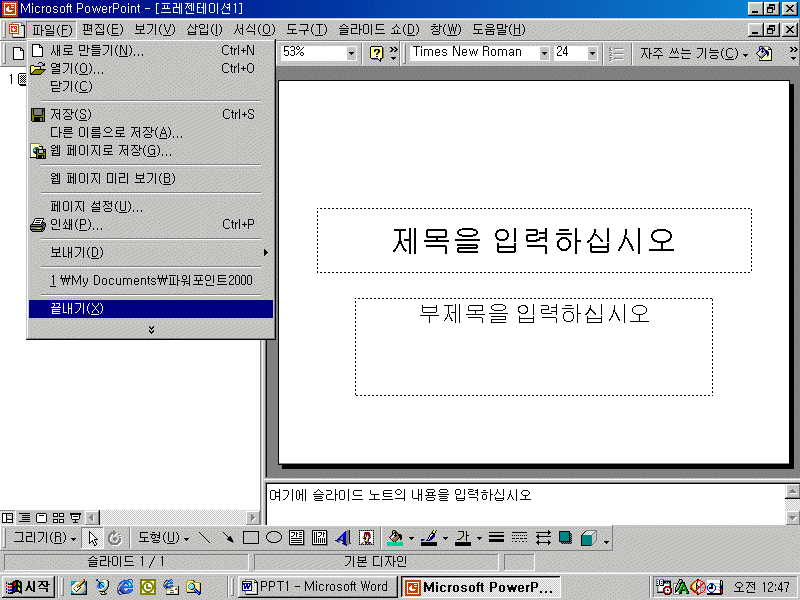Viewport: 800px width, 600px height.
Task: Open the Times New Roman font dropdown
Action: [544, 53]
